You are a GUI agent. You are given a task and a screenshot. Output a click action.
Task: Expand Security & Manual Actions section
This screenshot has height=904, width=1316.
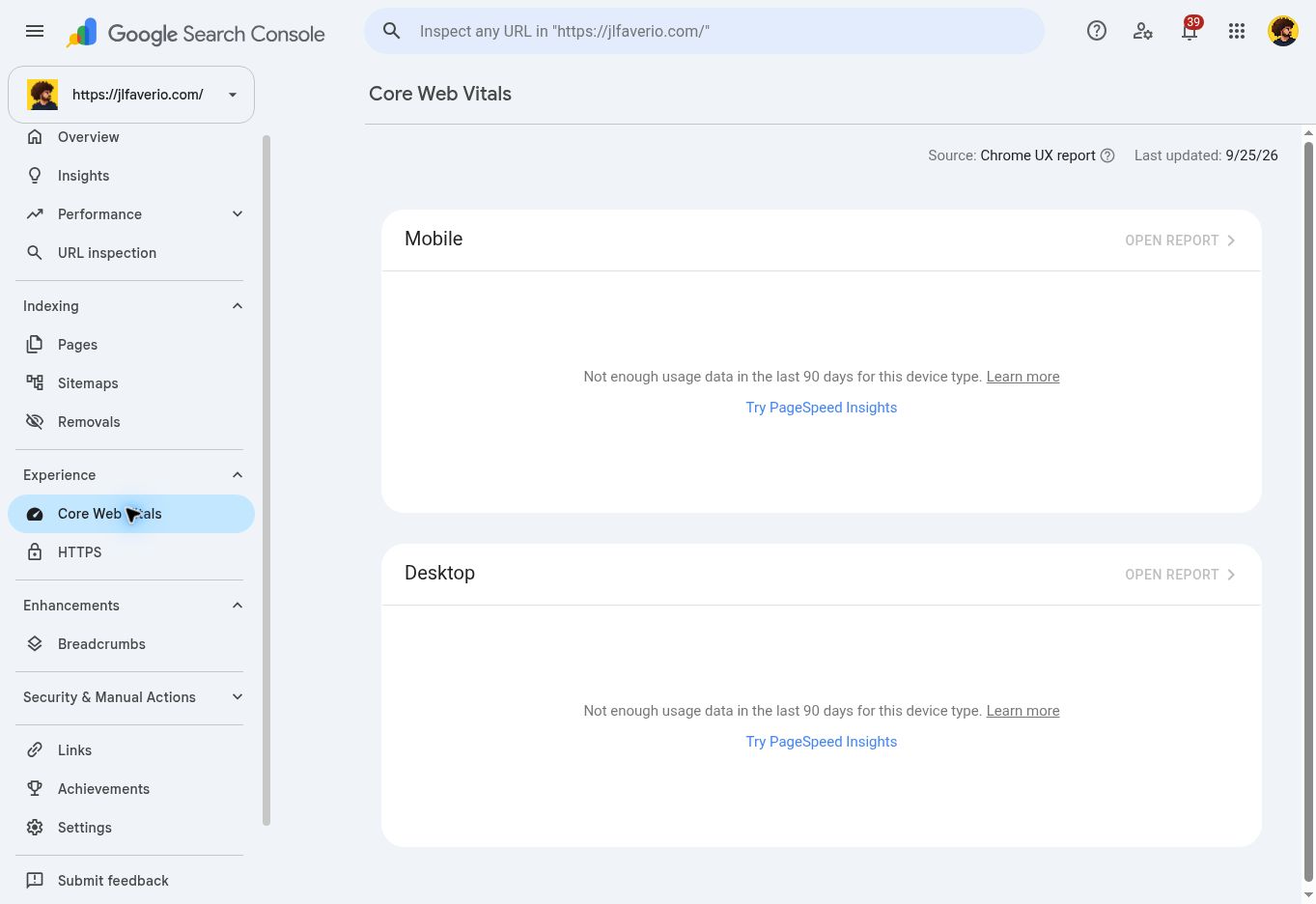click(238, 697)
